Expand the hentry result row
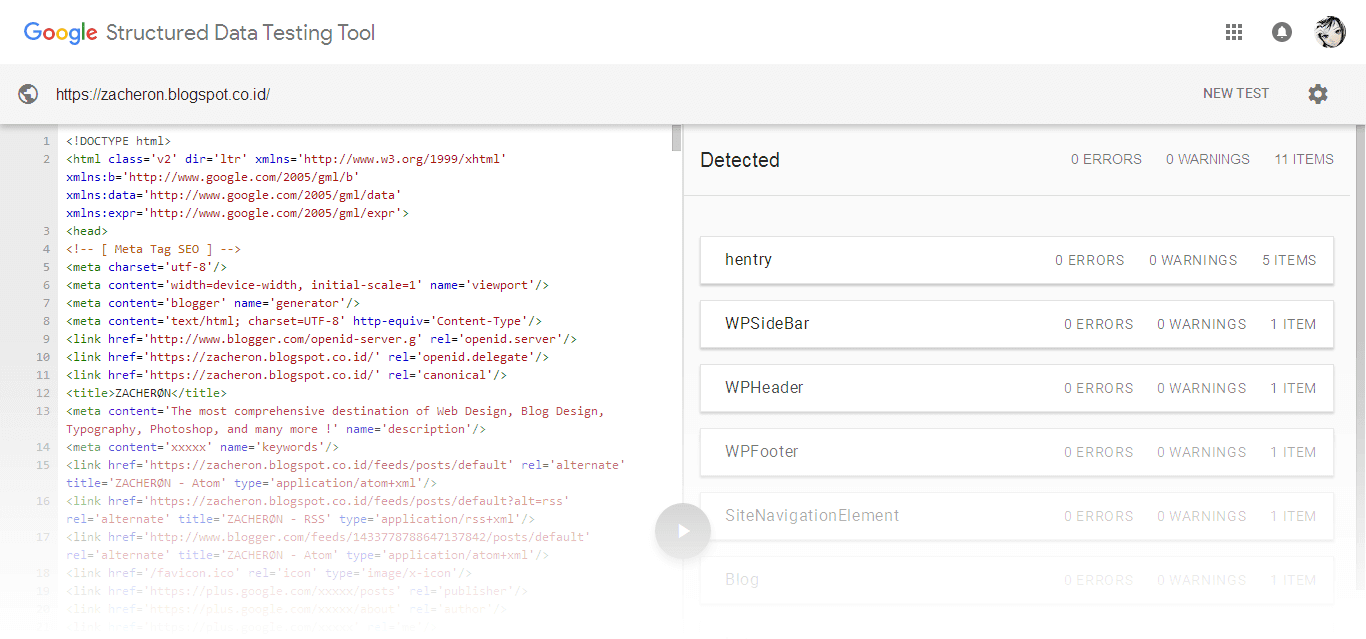Screen dimensions: 1366x639 (1017, 260)
